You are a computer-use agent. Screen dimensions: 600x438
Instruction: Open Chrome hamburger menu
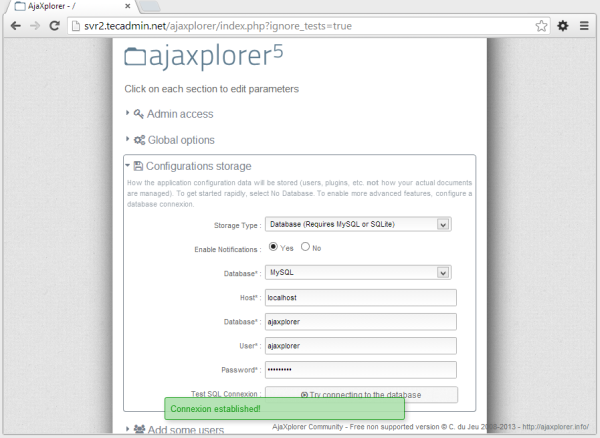point(585,25)
